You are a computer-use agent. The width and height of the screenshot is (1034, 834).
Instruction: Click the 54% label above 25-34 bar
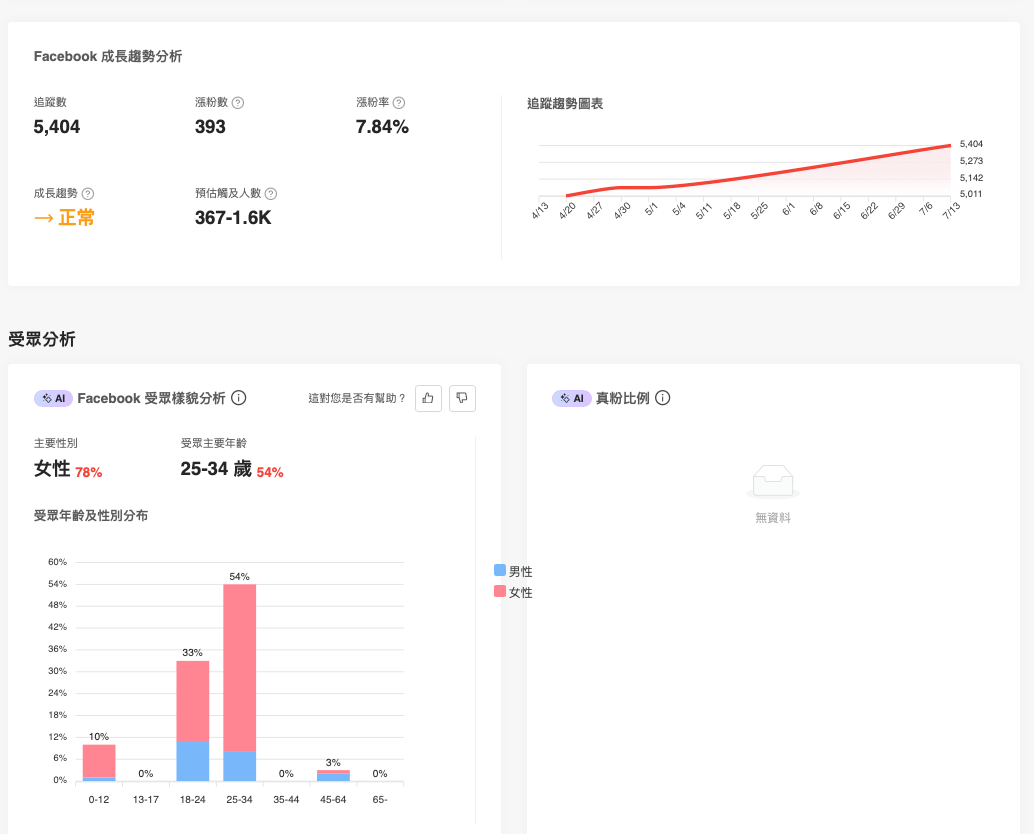tap(239, 577)
